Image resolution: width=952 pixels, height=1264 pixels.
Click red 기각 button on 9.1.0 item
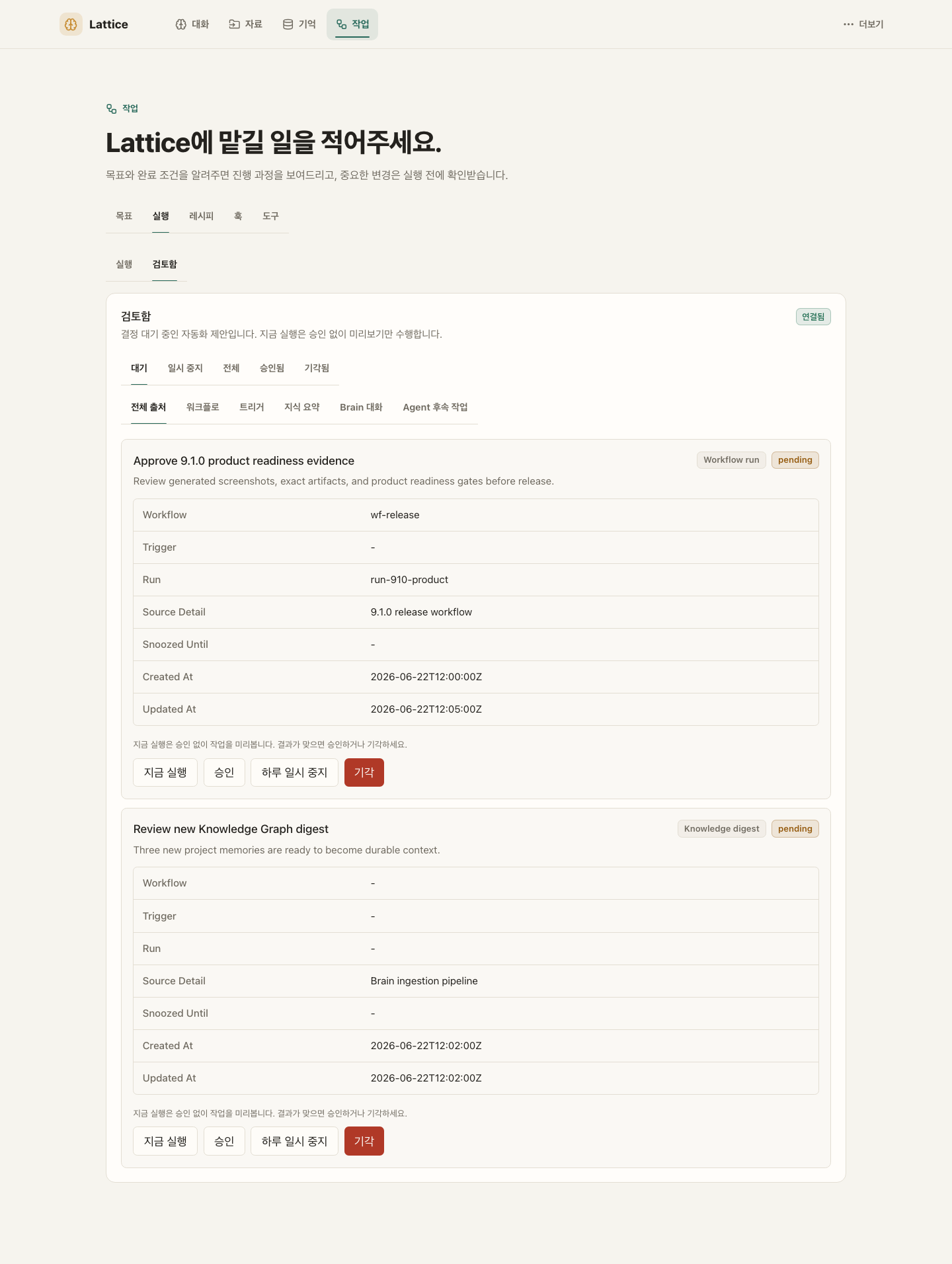click(364, 772)
